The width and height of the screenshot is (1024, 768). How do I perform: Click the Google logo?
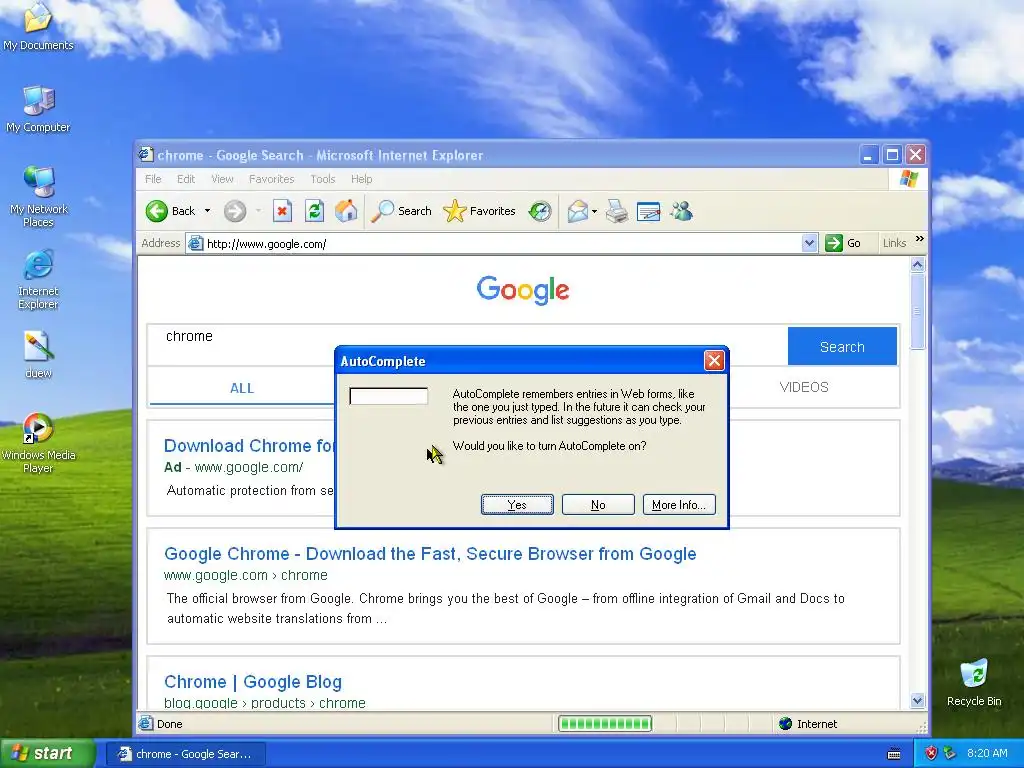tap(522, 290)
